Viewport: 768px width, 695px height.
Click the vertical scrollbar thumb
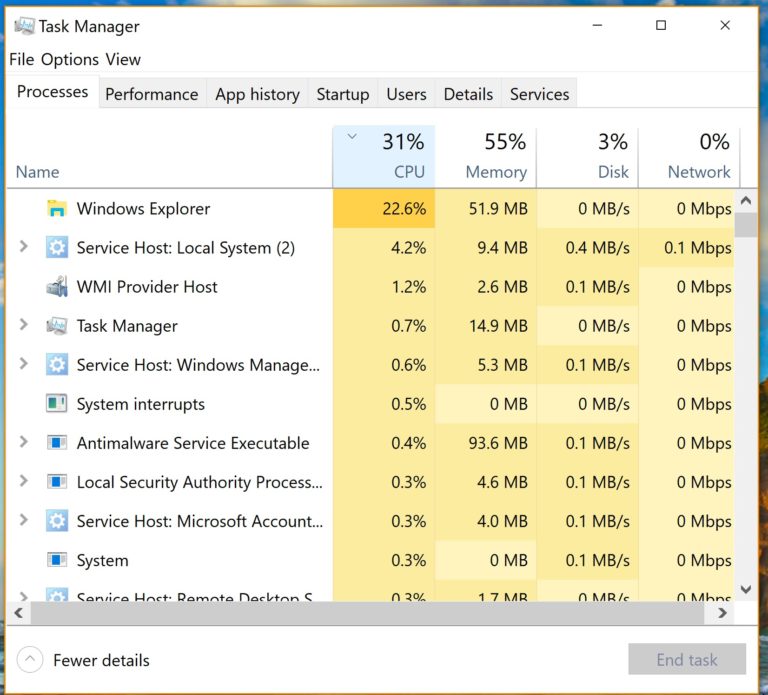(746, 225)
